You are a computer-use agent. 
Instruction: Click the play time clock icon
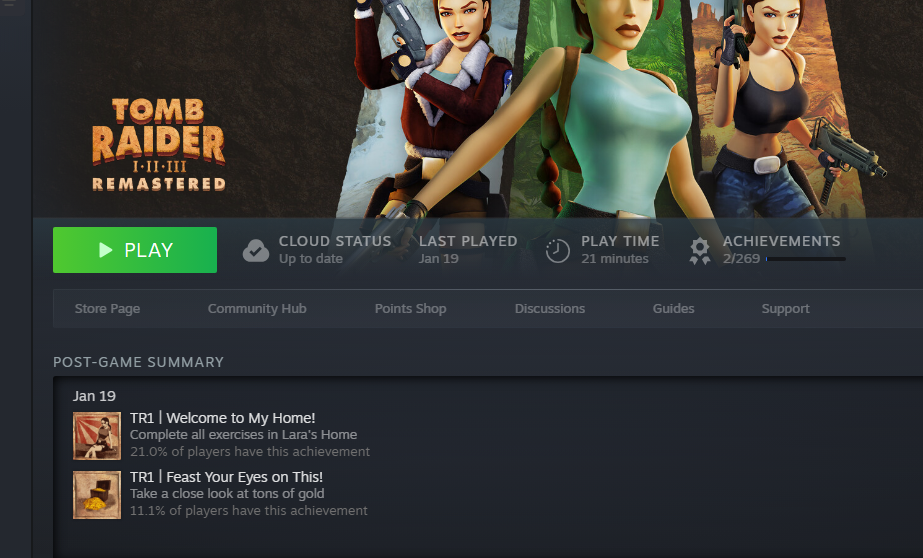point(557,251)
